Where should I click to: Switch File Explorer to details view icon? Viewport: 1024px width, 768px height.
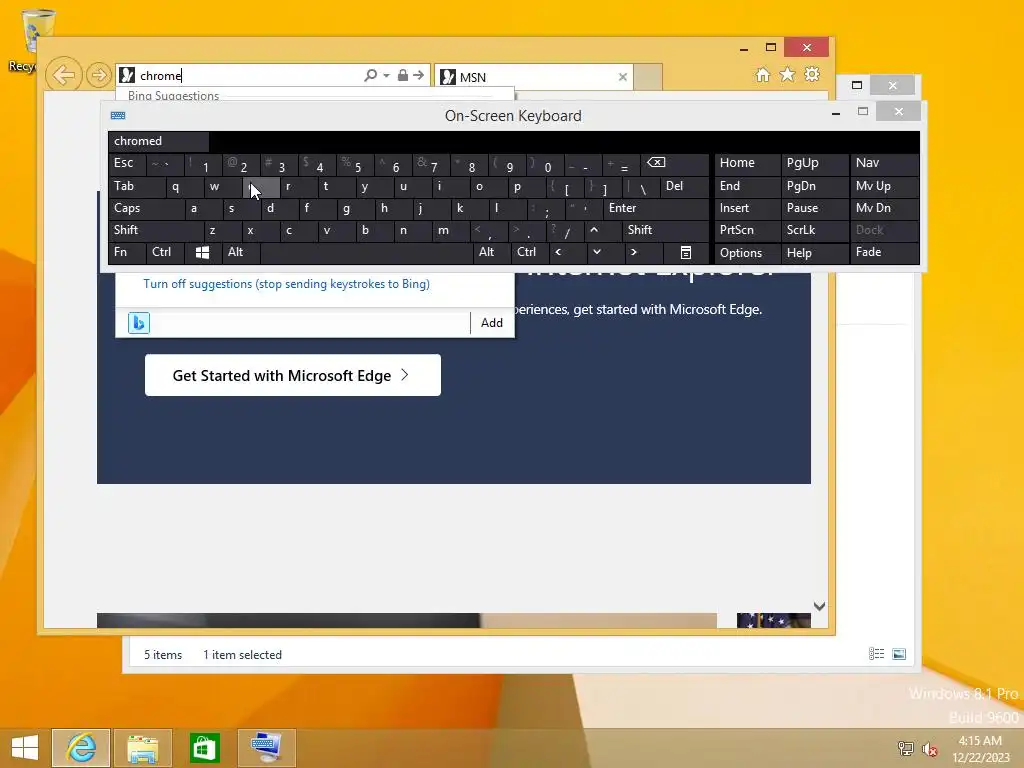click(876, 654)
